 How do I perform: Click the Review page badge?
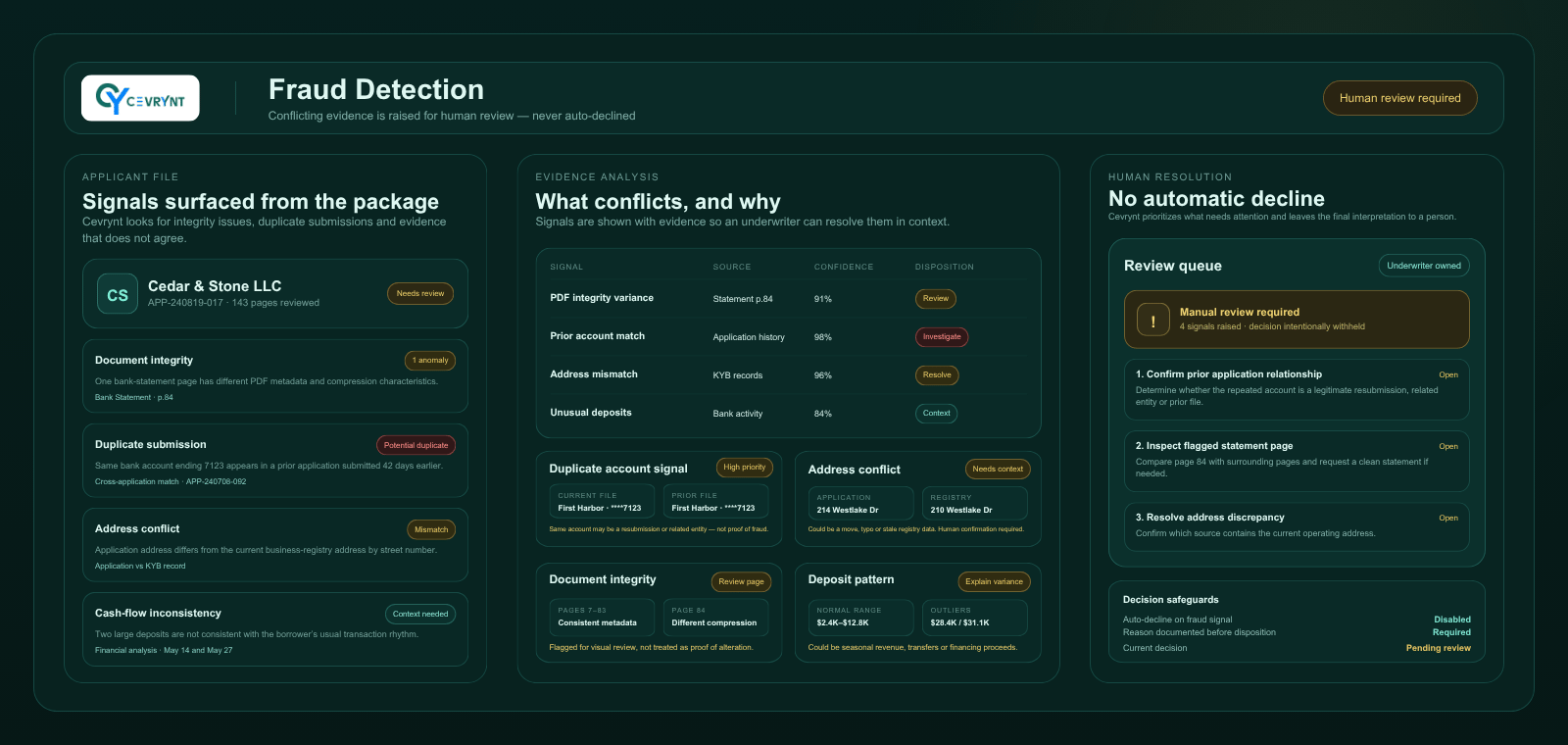point(741,581)
